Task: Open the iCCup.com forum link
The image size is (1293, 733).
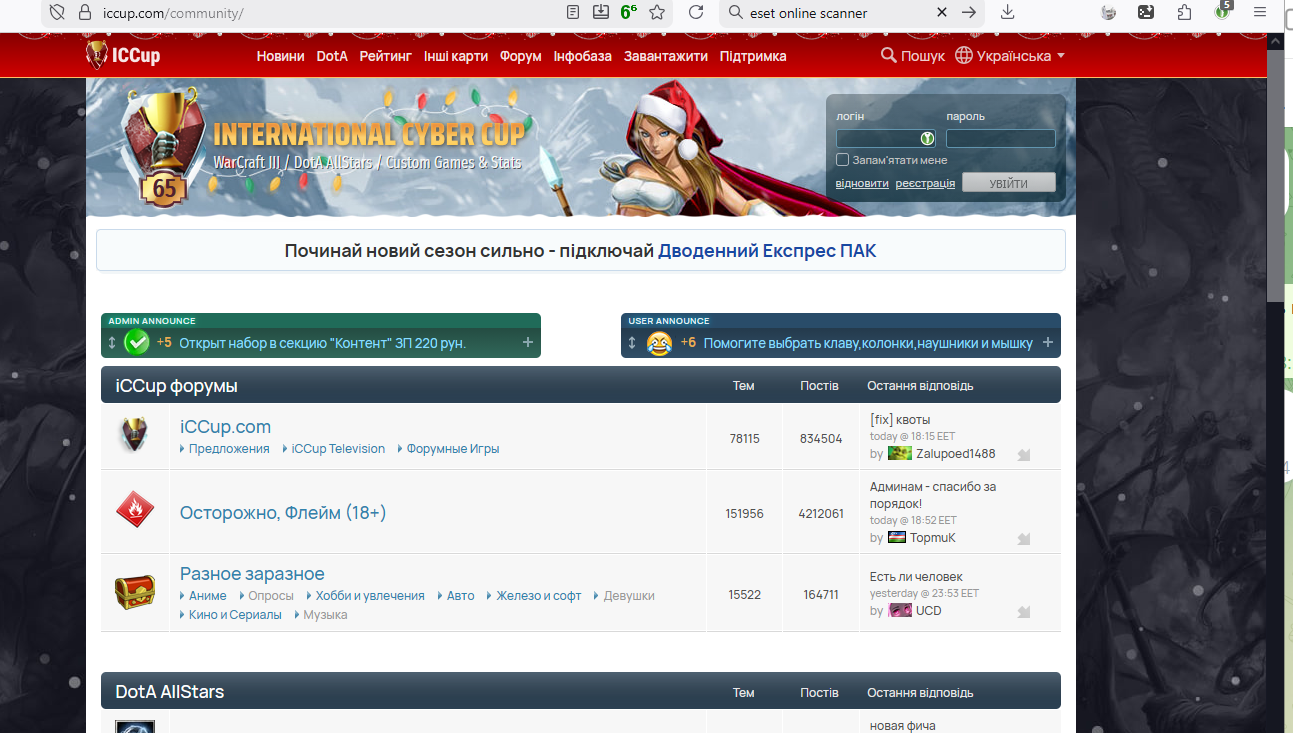Action: pyautogui.click(x=225, y=427)
